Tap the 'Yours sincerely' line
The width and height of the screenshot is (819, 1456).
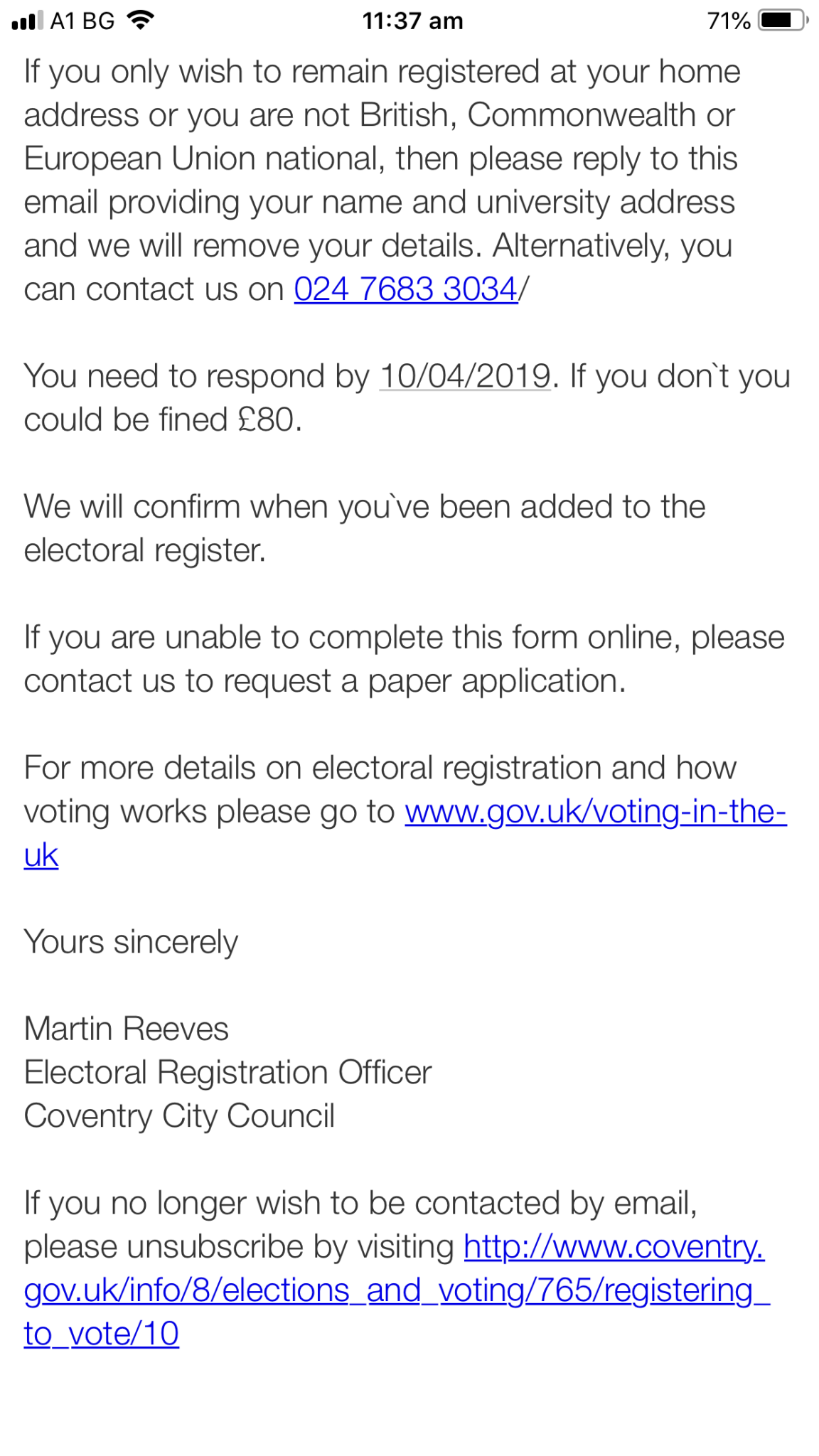point(131,942)
